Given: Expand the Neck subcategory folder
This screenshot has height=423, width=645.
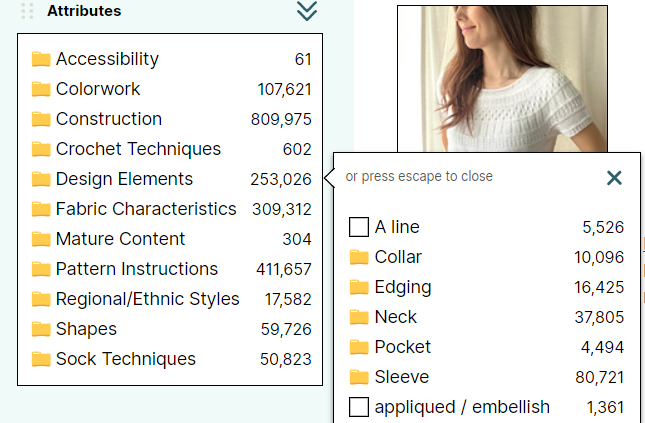Looking at the screenshot, I should pos(359,317).
